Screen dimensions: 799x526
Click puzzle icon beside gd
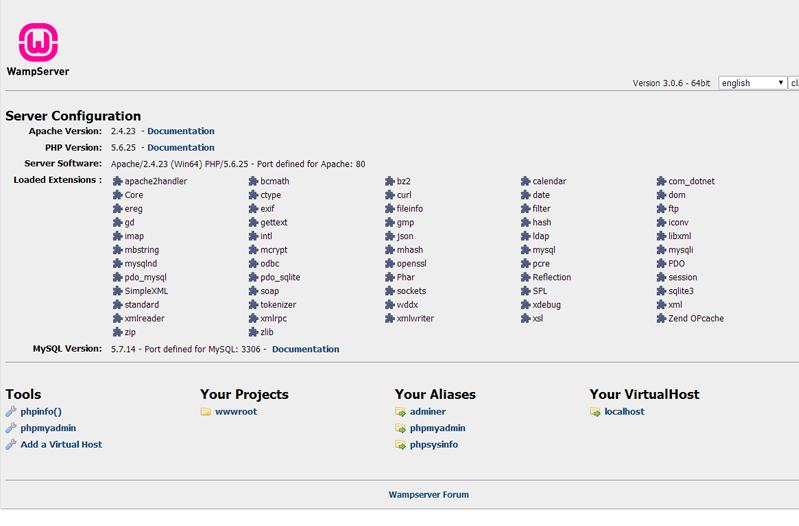[x=117, y=222]
